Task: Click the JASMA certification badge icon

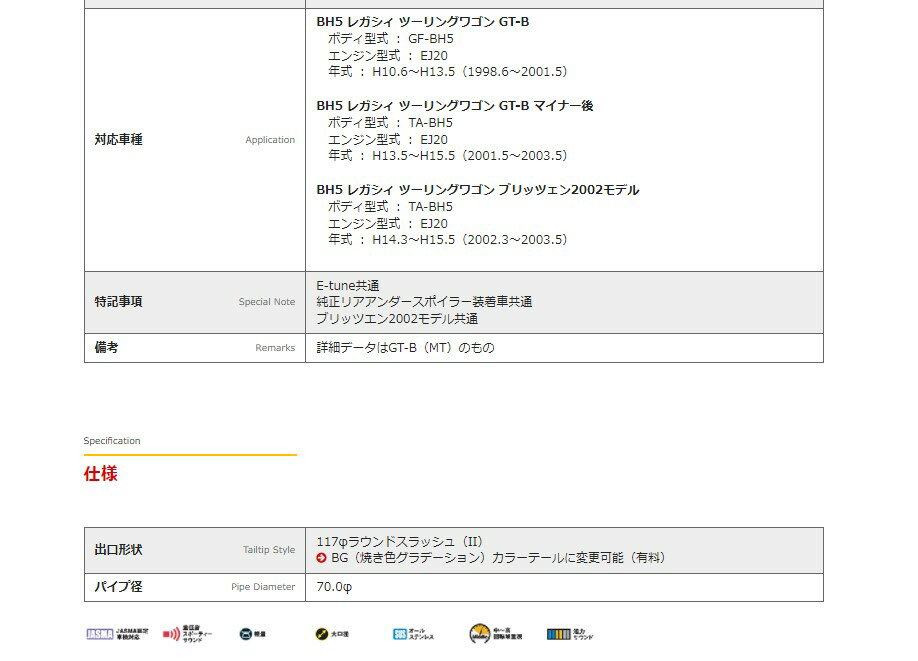Action: click(99, 634)
